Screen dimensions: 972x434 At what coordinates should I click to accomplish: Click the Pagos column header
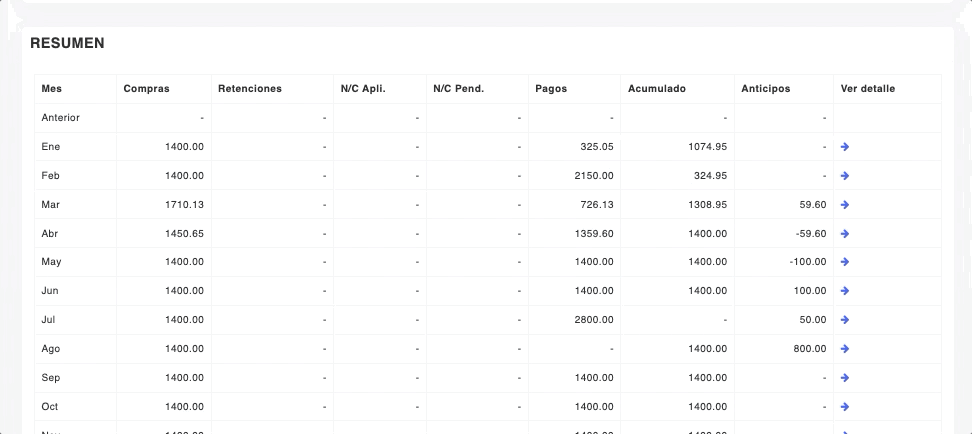click(x=551, y=88)
